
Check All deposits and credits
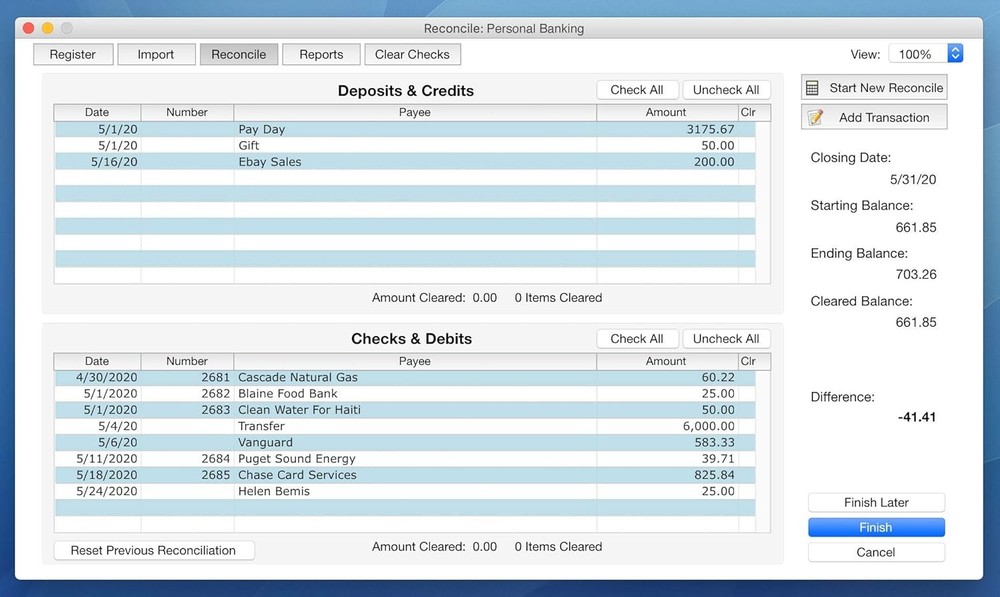[637, 89]
